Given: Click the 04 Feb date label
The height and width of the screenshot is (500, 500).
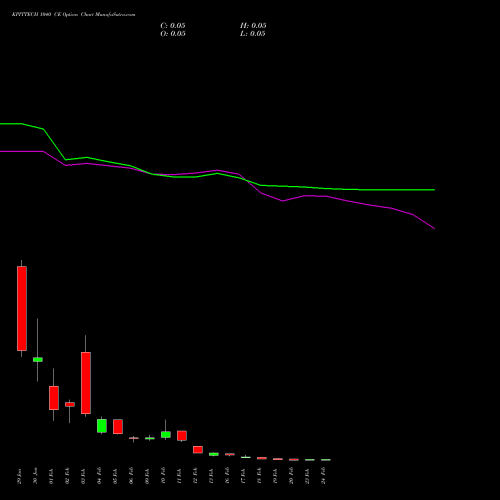Looking at the screenshot, I should [x=100, y=476].
